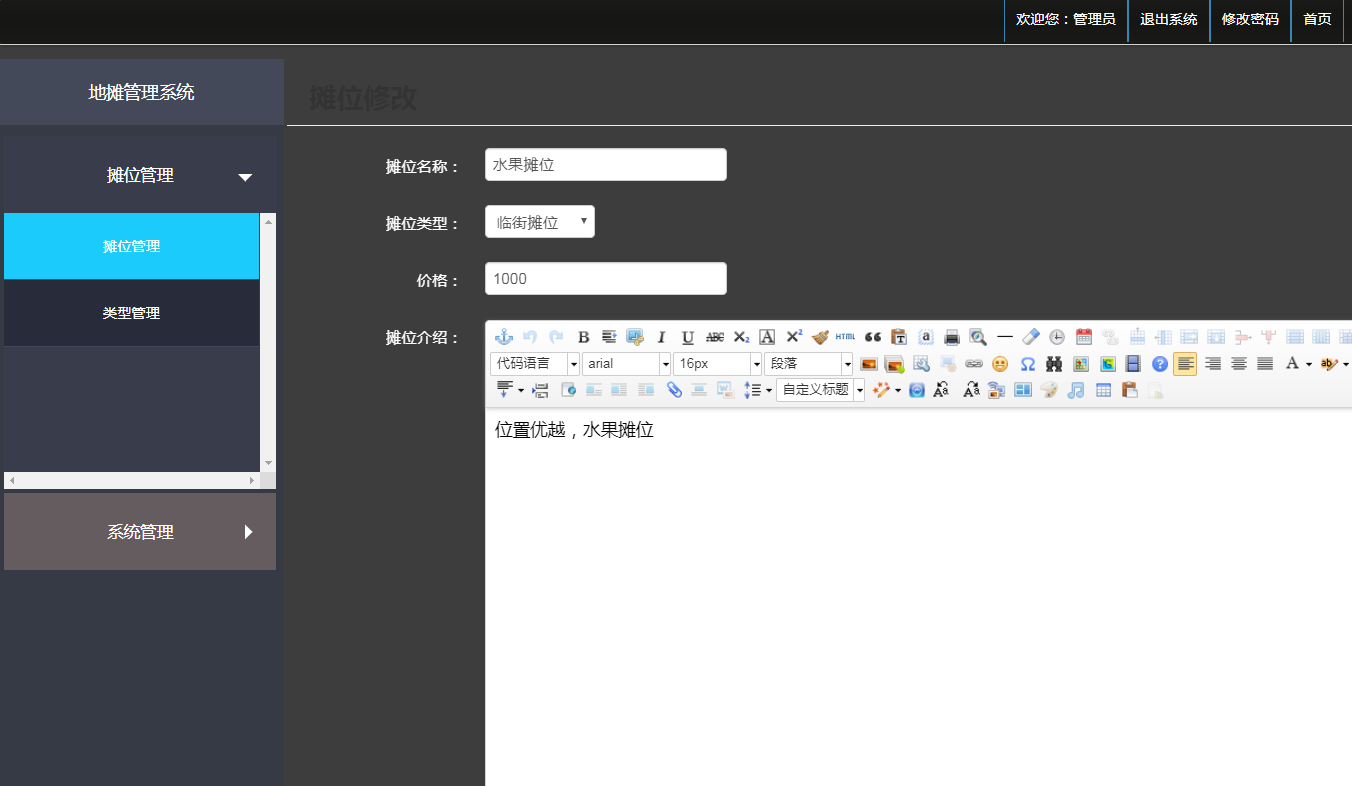The width and height of the screenshot is (1352, 786).
Task: Open the special characters Omega icon
Action: click(1027, 364)
